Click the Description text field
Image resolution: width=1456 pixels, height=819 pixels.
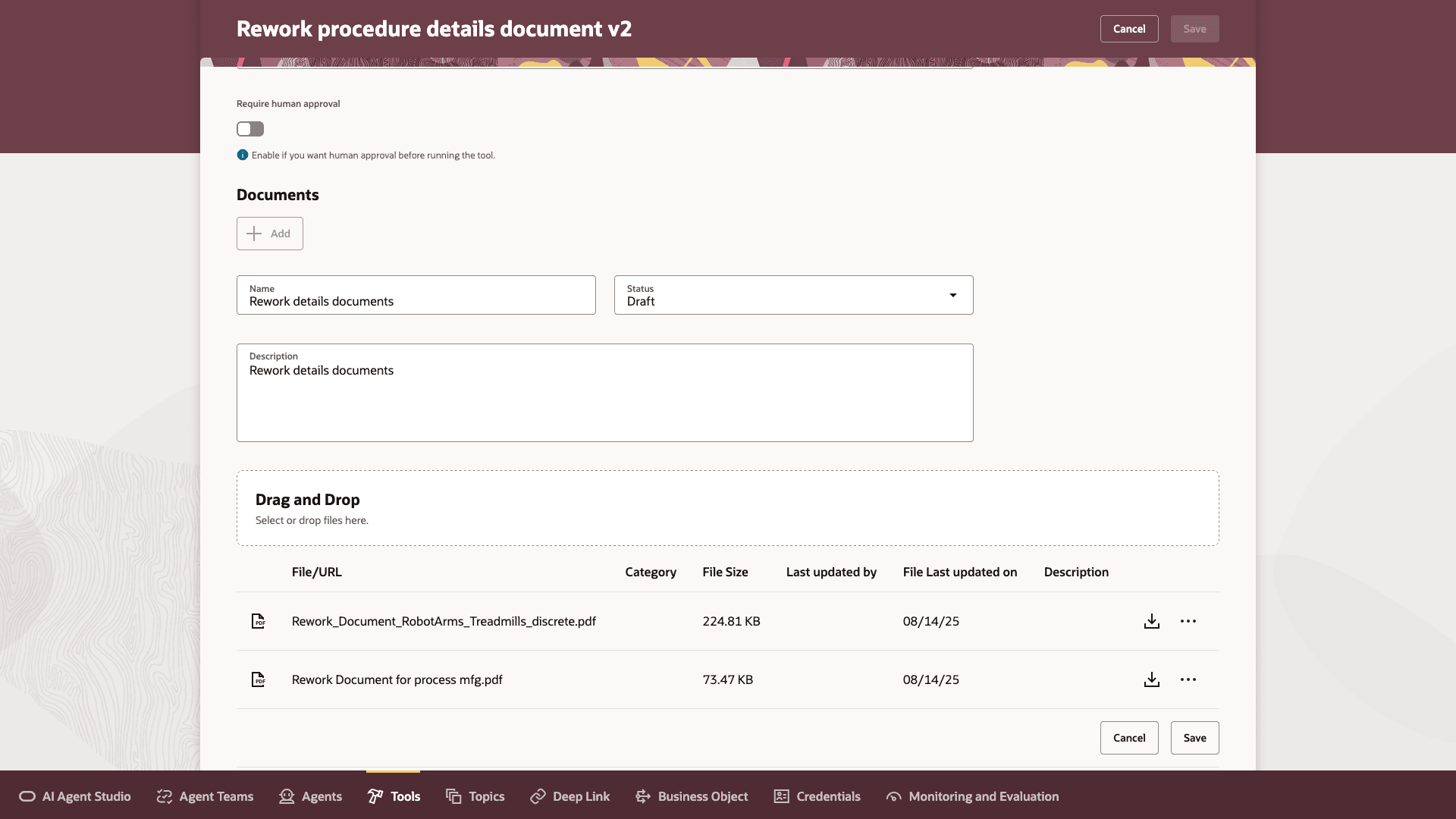tap(604, 392)
